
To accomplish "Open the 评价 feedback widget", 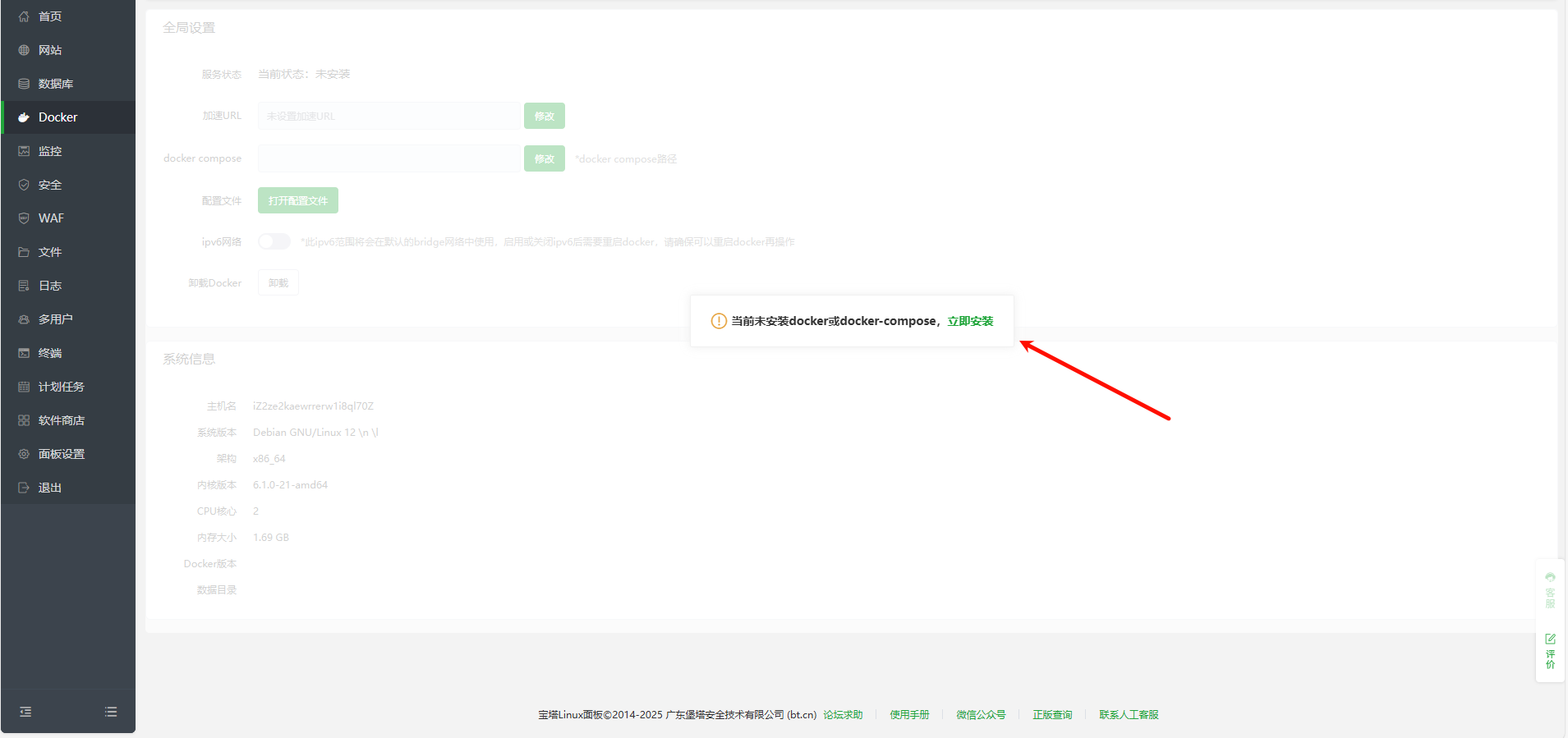I will point(1550,651).
